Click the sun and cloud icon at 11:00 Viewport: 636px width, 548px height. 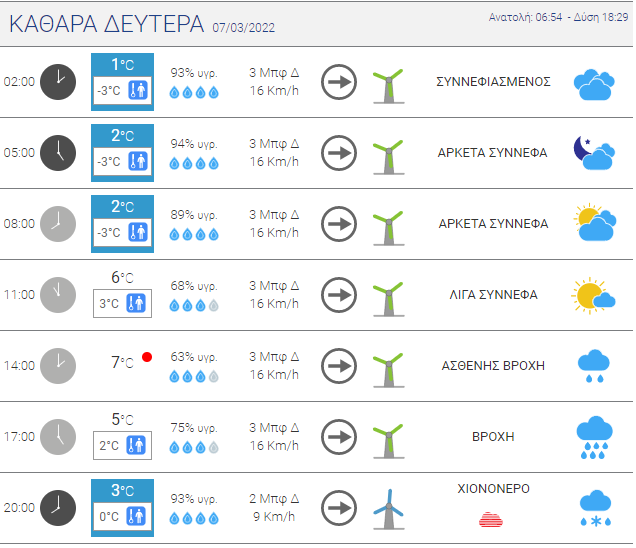point(594,294)
